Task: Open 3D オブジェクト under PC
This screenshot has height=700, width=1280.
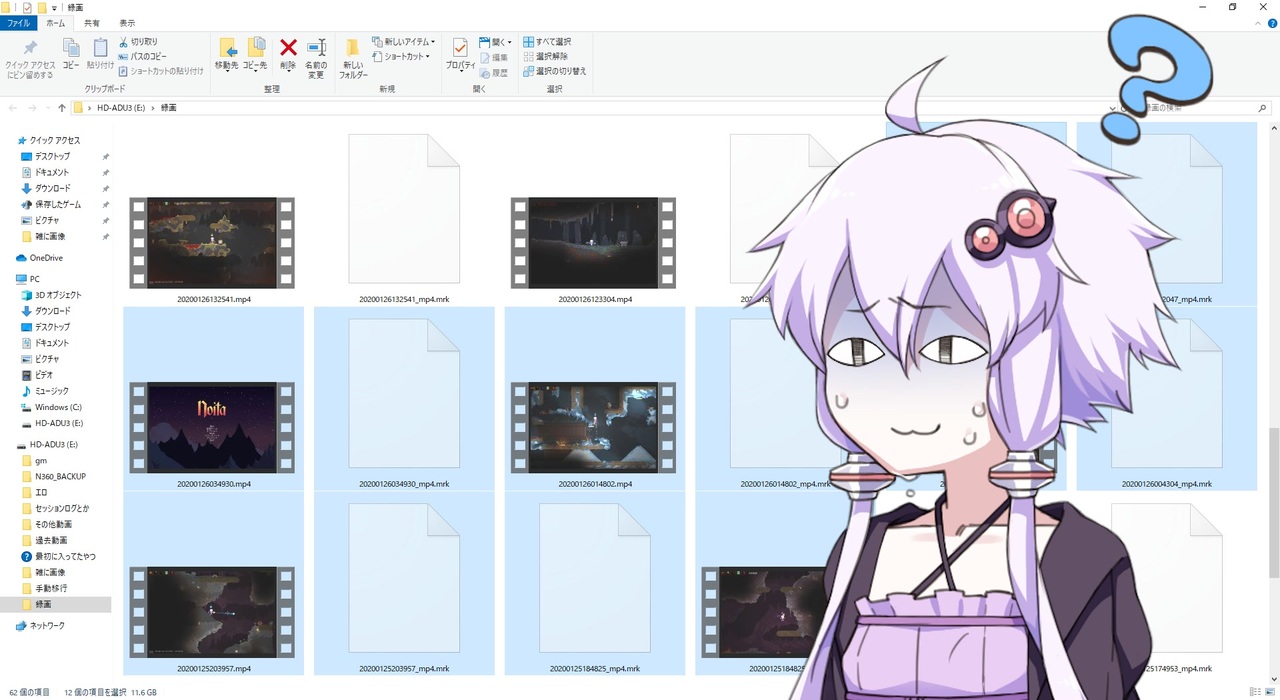Action: 51,295
